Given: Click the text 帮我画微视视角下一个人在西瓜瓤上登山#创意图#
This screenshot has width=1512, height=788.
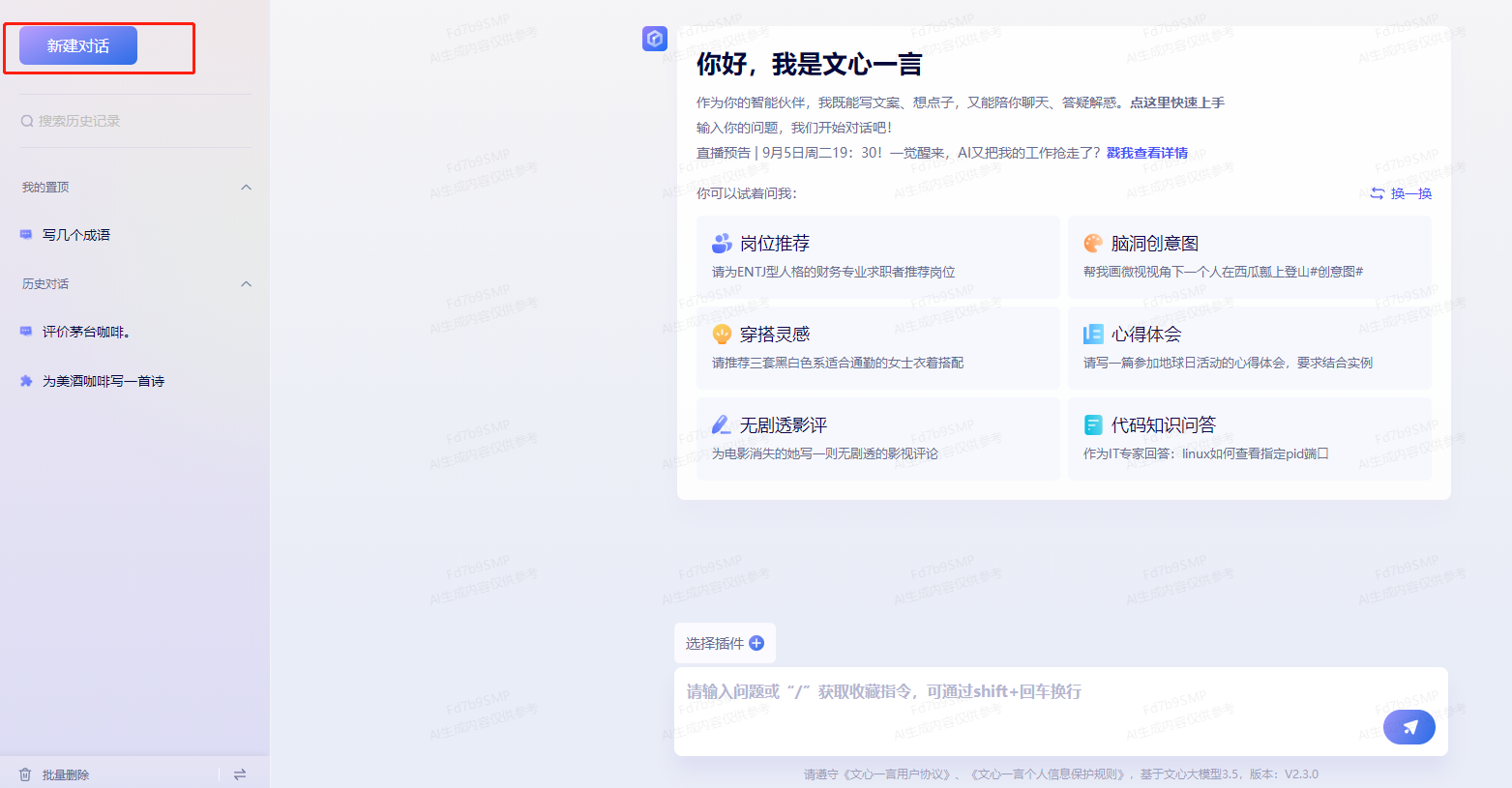Looking at the screenshot, I should click(1224, 272).
